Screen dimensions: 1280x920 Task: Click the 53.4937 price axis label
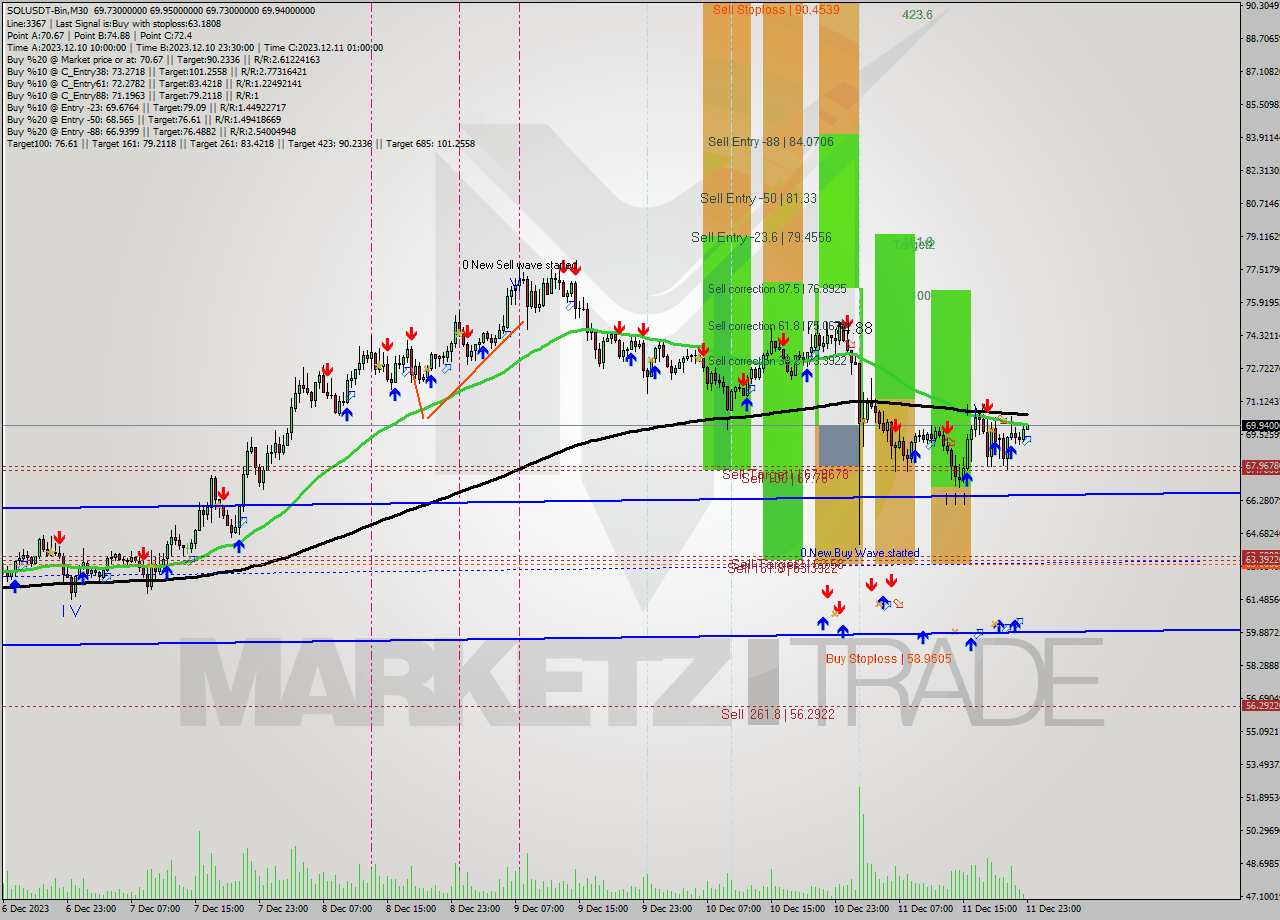point(1262,764)
